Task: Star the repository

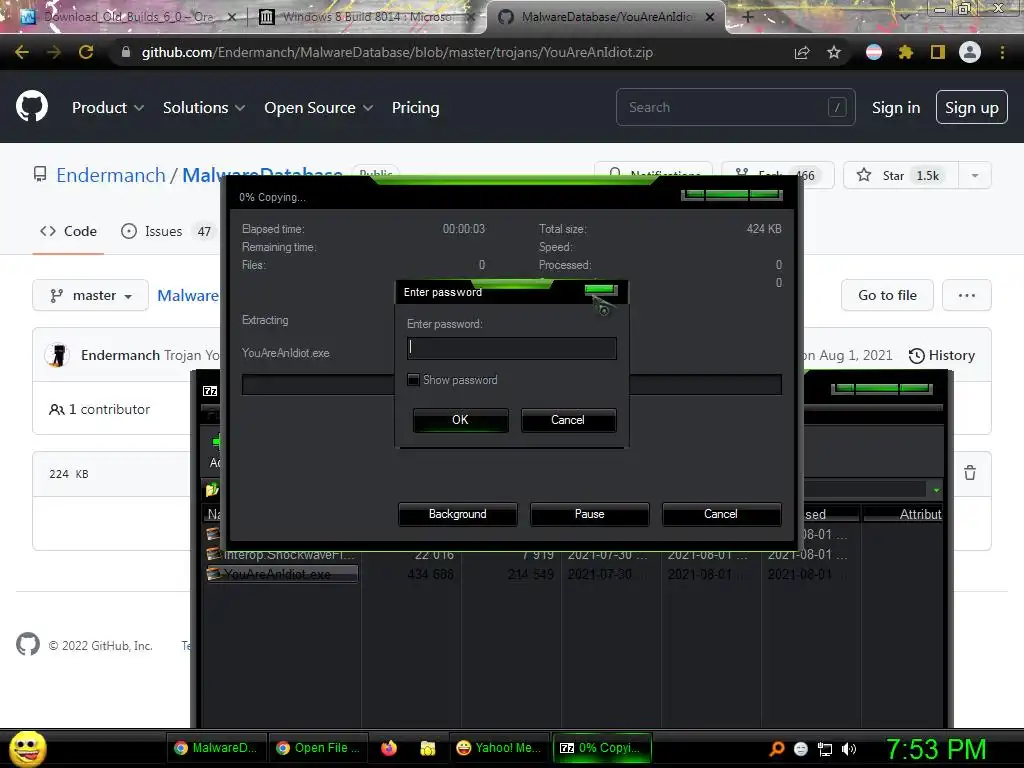Action: [x=901, y=175]
